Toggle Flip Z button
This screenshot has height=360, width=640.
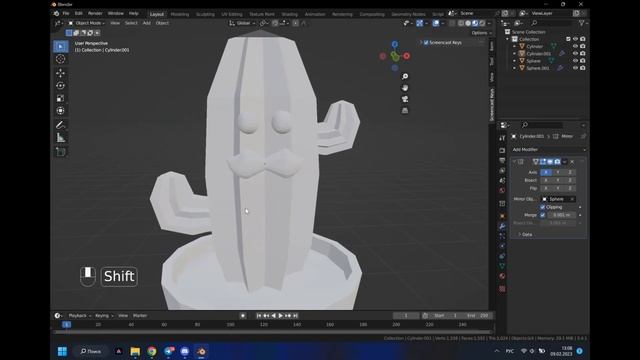(570, 188)
